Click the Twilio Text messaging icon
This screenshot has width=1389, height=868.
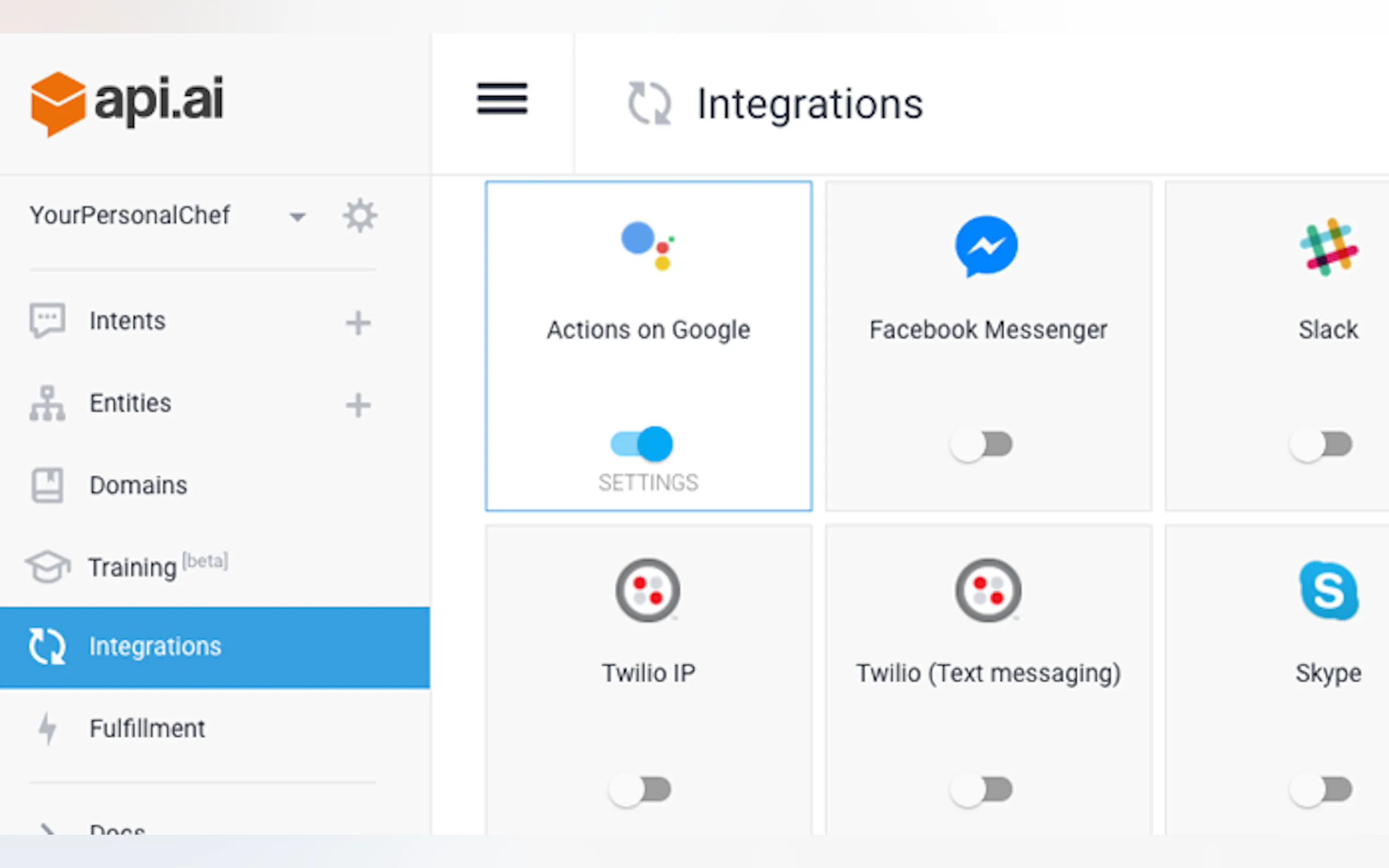988,590
